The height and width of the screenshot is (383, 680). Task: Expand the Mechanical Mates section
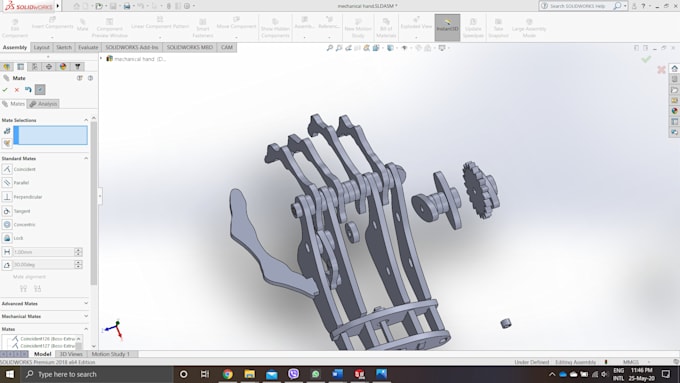coord(86,316)
